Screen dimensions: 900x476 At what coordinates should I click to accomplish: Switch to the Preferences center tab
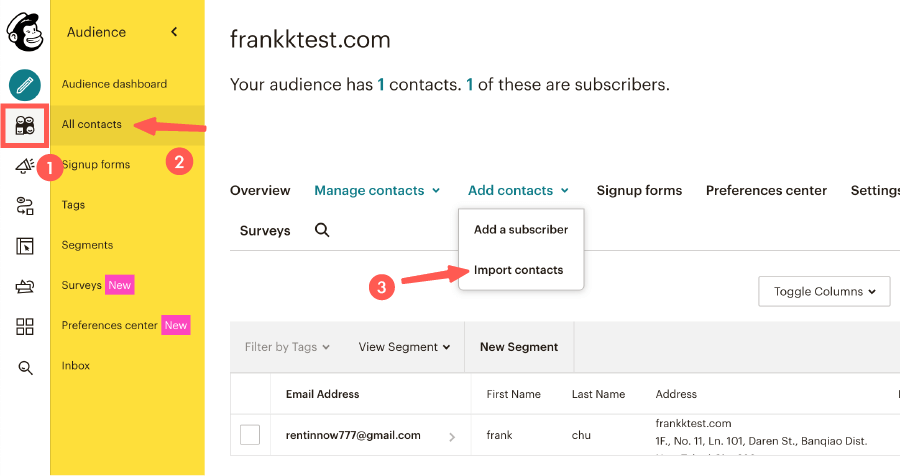tap(766, 190)
